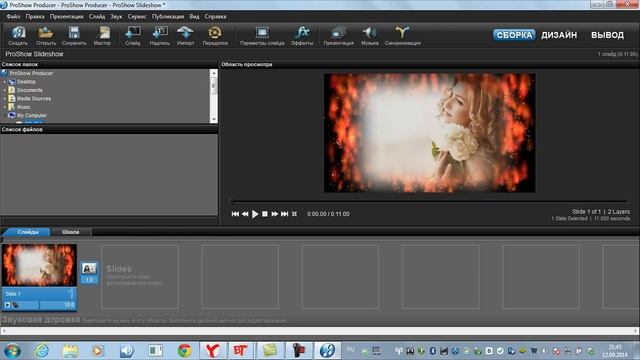This screenshot has height=360, width=640.
Task: Toggle full screen preview icon
Action: 294,214
